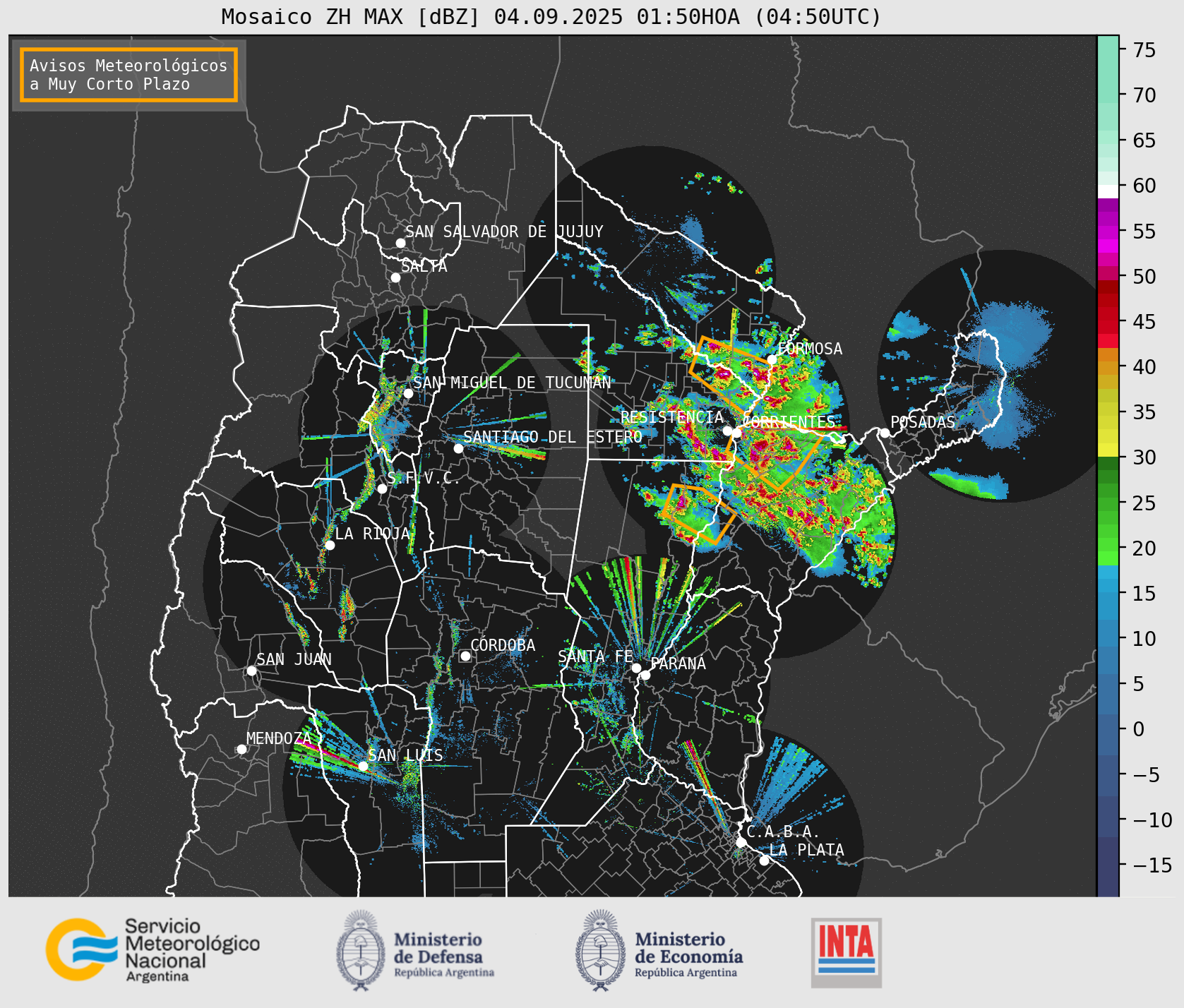Click the scale value −15 label

click(1152, 865)
